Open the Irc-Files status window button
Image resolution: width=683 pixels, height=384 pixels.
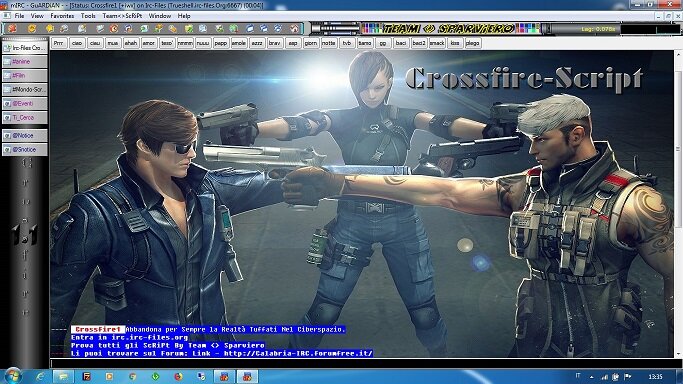tap(25, 47)
